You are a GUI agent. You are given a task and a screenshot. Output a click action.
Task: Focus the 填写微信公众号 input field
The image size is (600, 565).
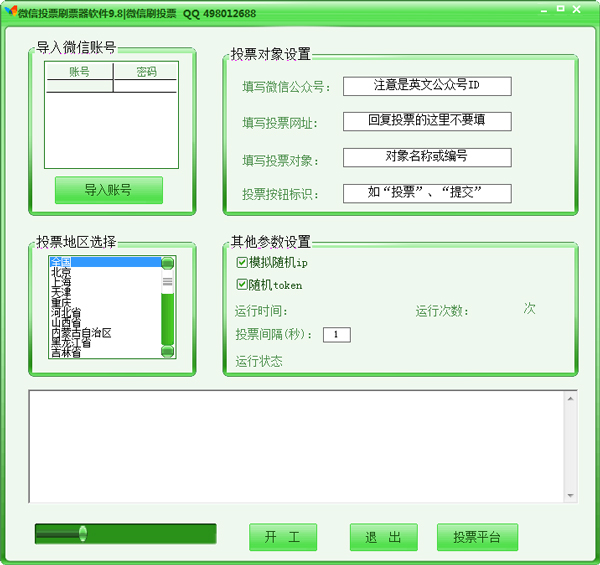pos(426,86)
